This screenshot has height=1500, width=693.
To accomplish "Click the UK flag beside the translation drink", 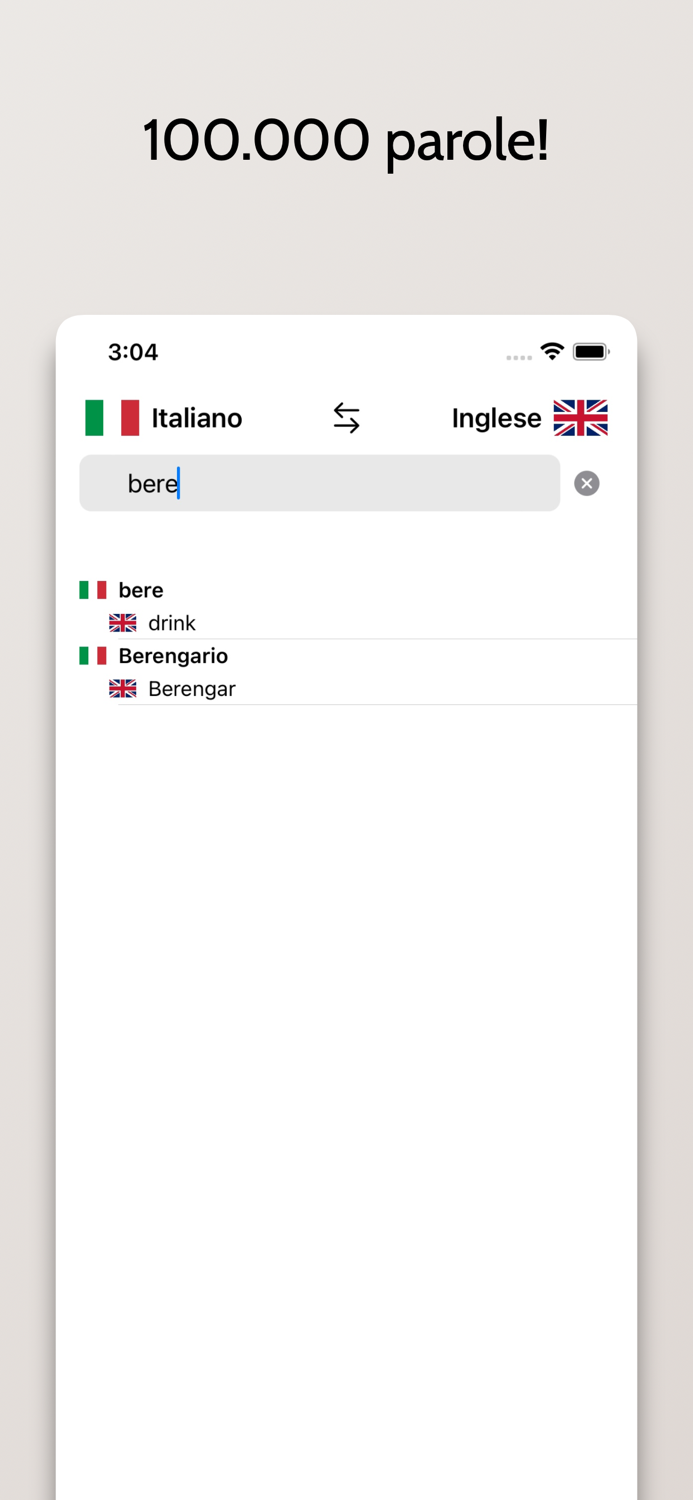I will point(122,622).
